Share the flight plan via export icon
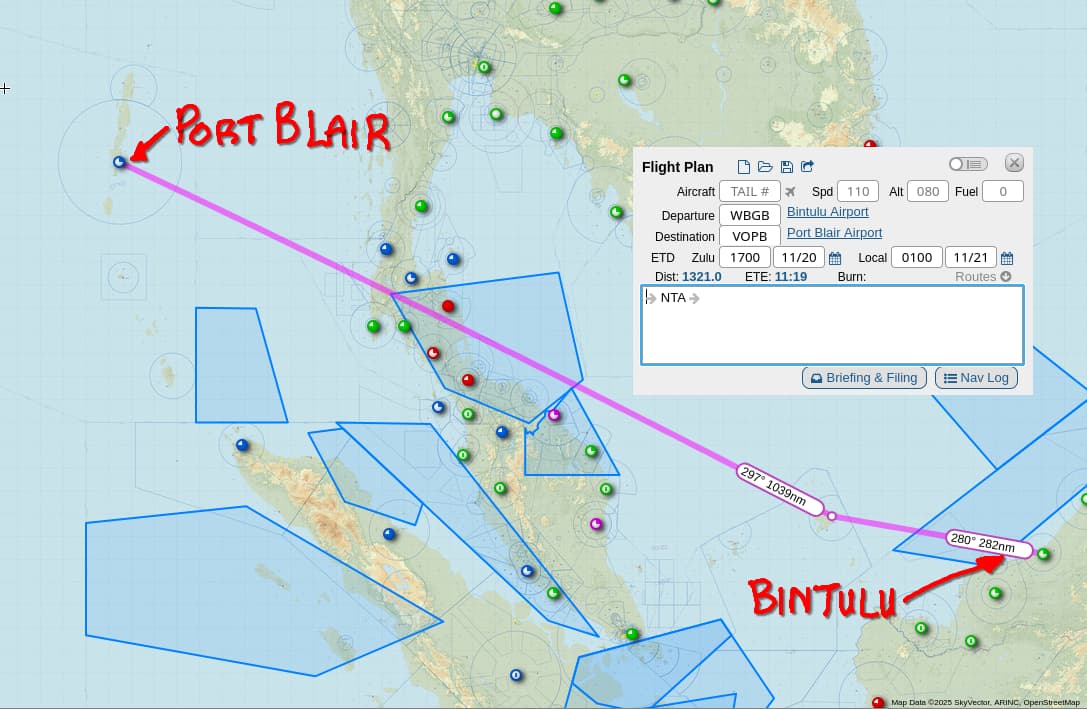Viewport: 1087px width, 710px height. (x=808, y=167)
